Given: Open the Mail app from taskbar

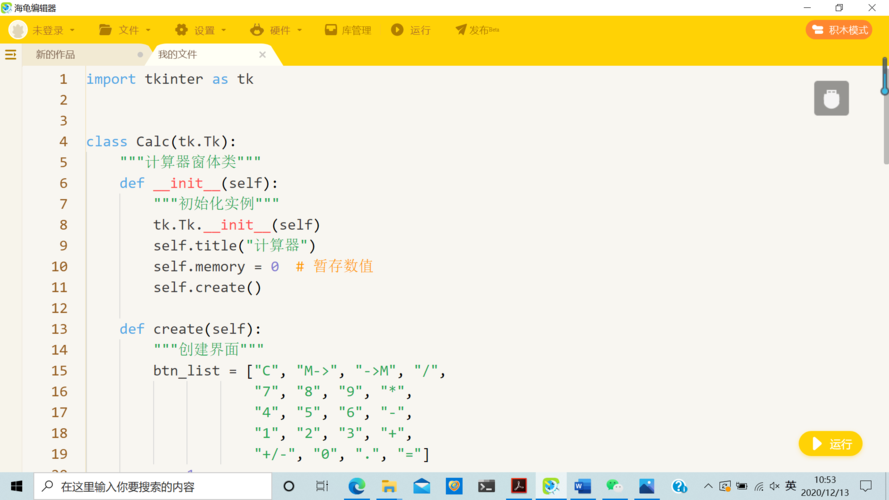Looking at the screenshot, I should [421, 486].
